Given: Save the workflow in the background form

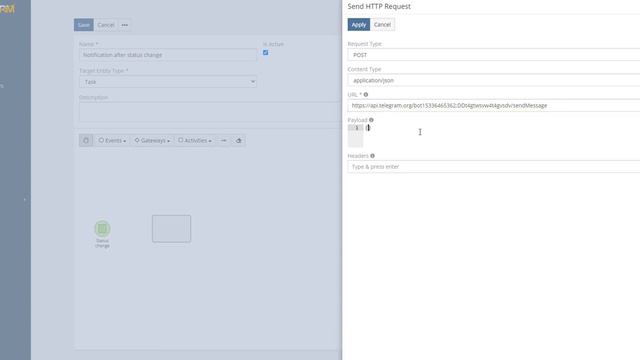Looking at the screenshot, I should (84, 25).
